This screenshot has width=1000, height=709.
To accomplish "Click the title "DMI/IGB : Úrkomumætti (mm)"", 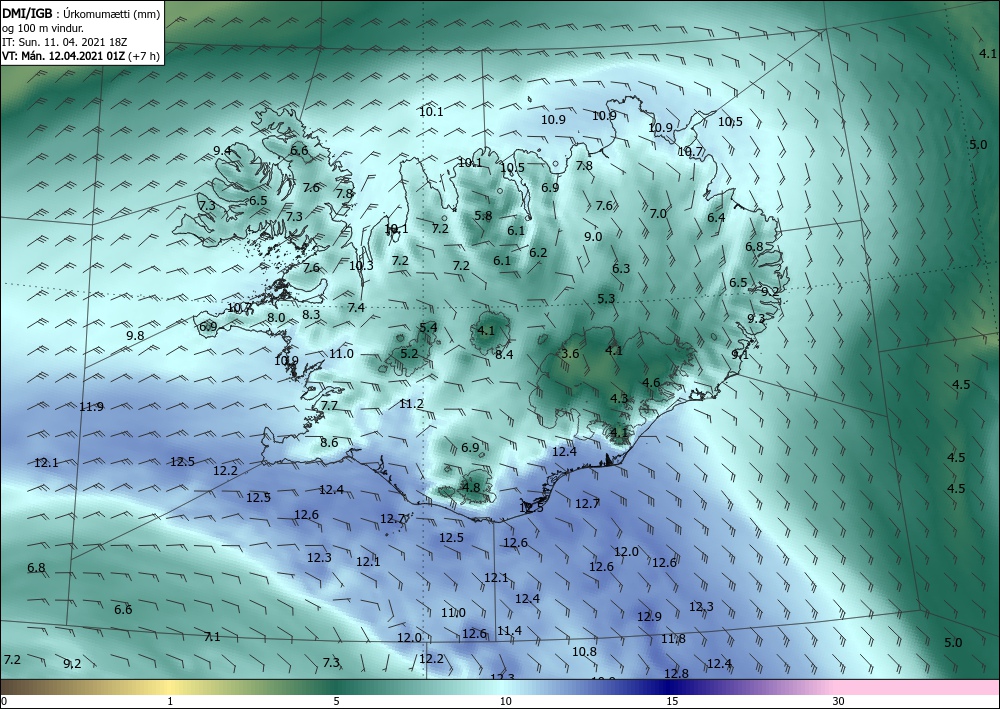I will (x=81, y=14).
